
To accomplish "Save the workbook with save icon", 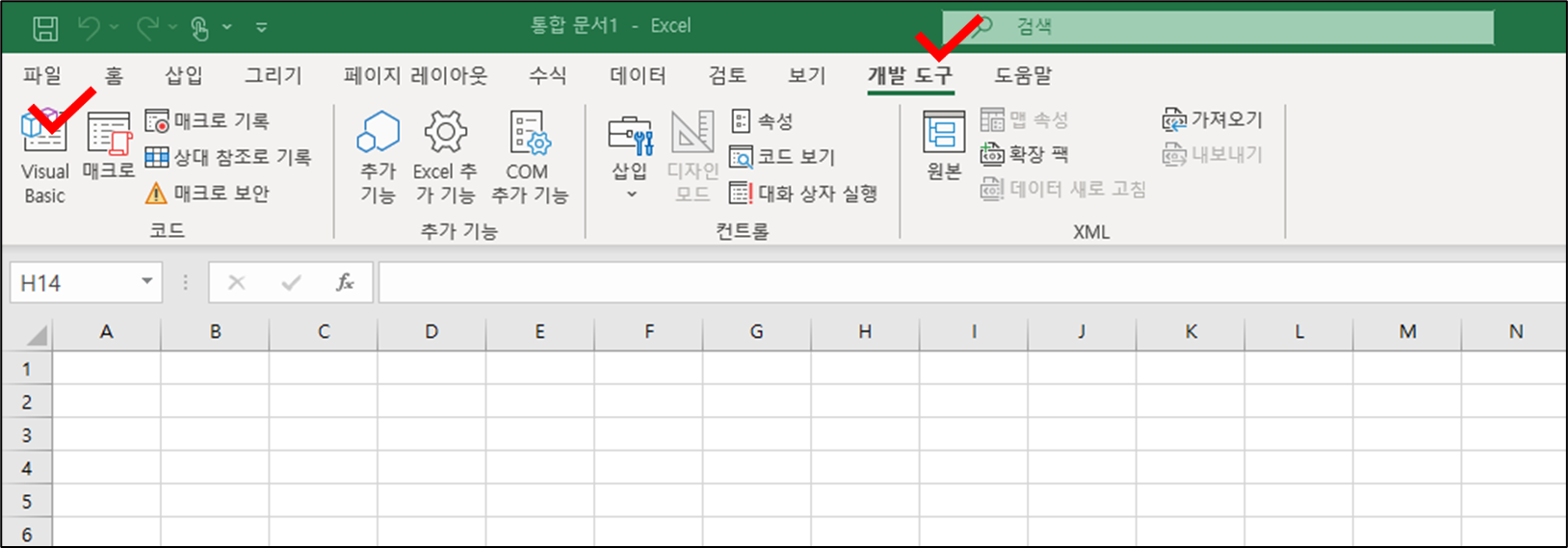I will point(45,28).
